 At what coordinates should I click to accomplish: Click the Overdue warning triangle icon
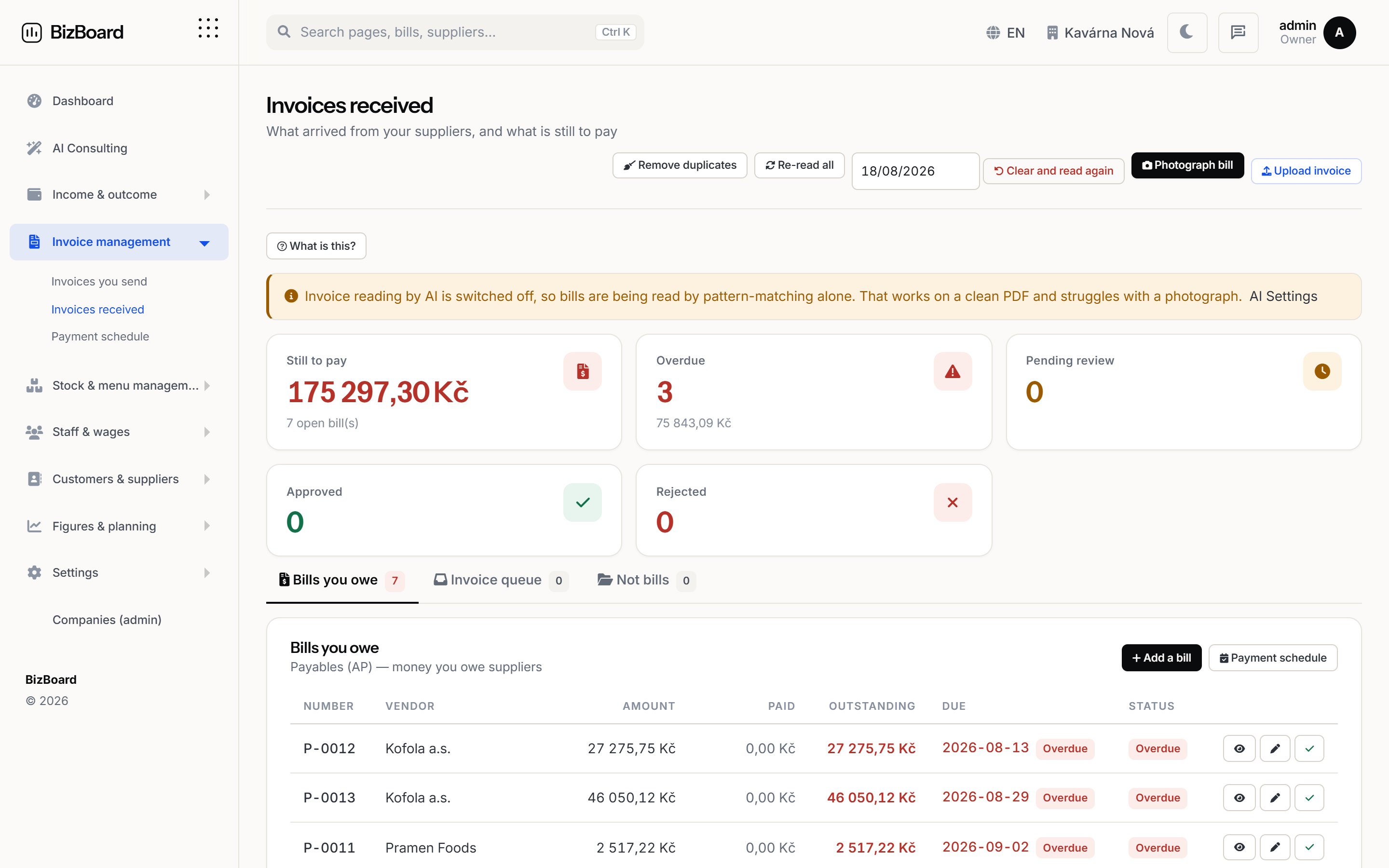(x=952, y=371)
